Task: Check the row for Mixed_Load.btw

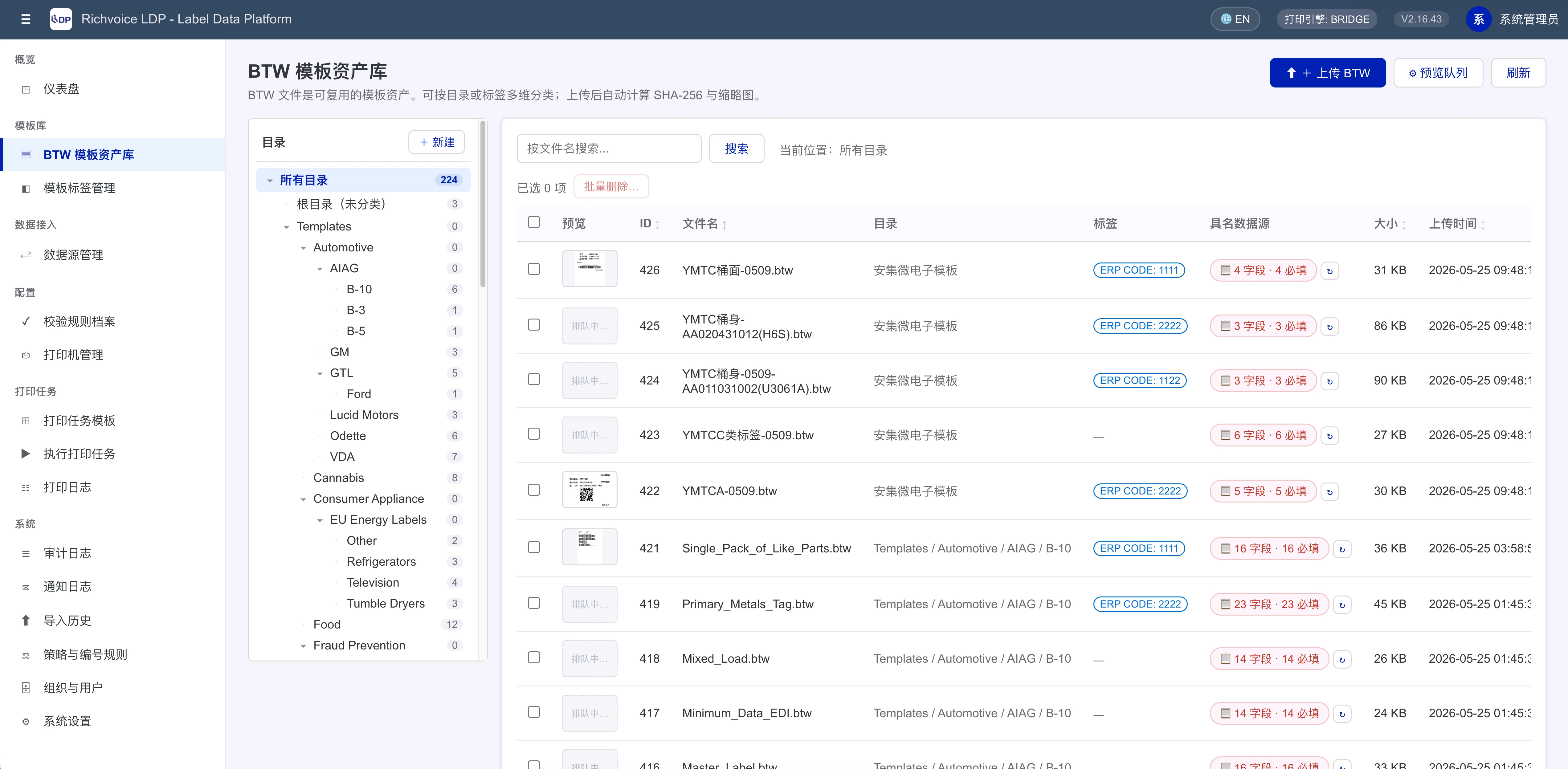Action: [534, 657]
